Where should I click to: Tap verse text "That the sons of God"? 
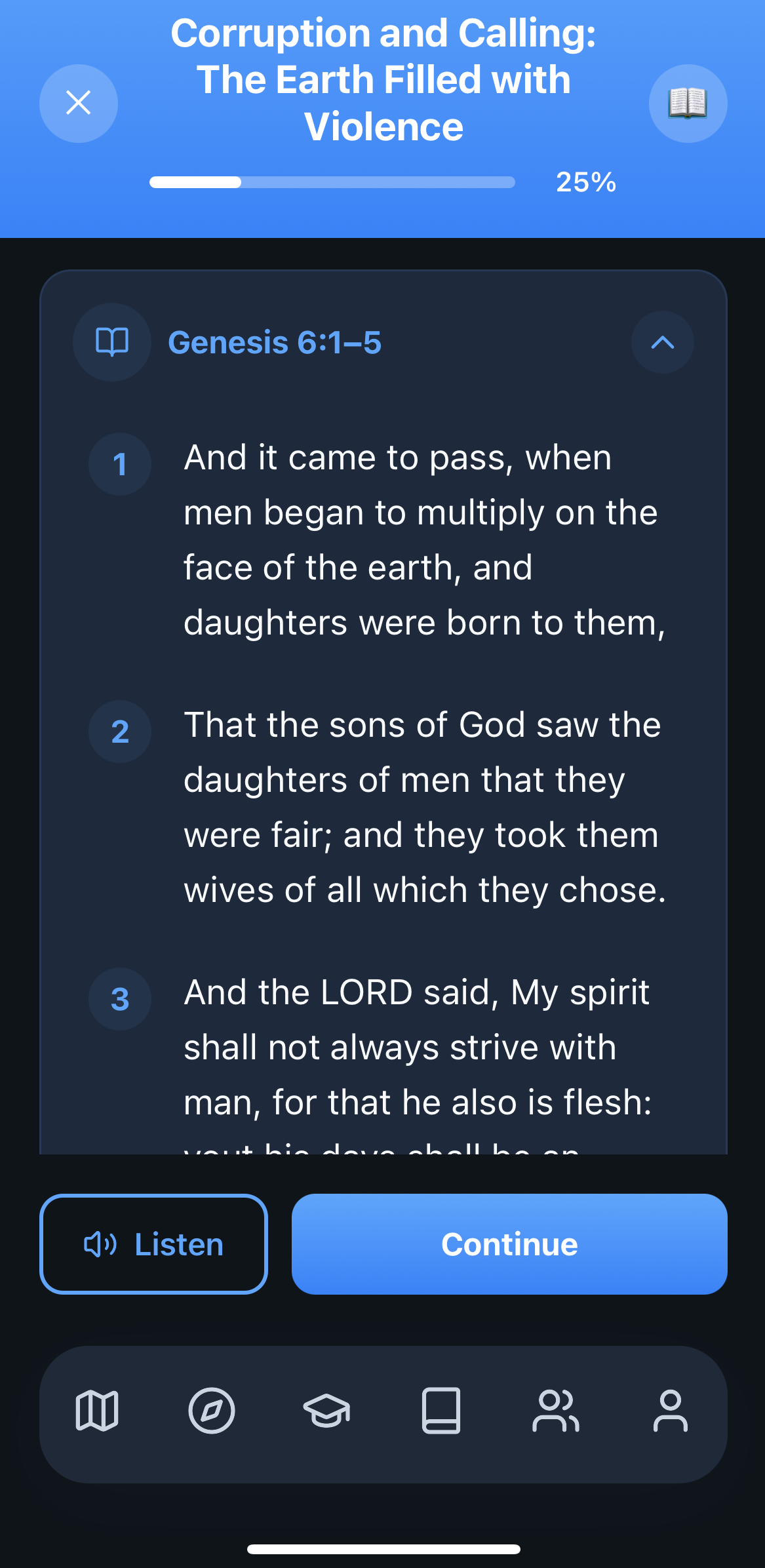422,725
